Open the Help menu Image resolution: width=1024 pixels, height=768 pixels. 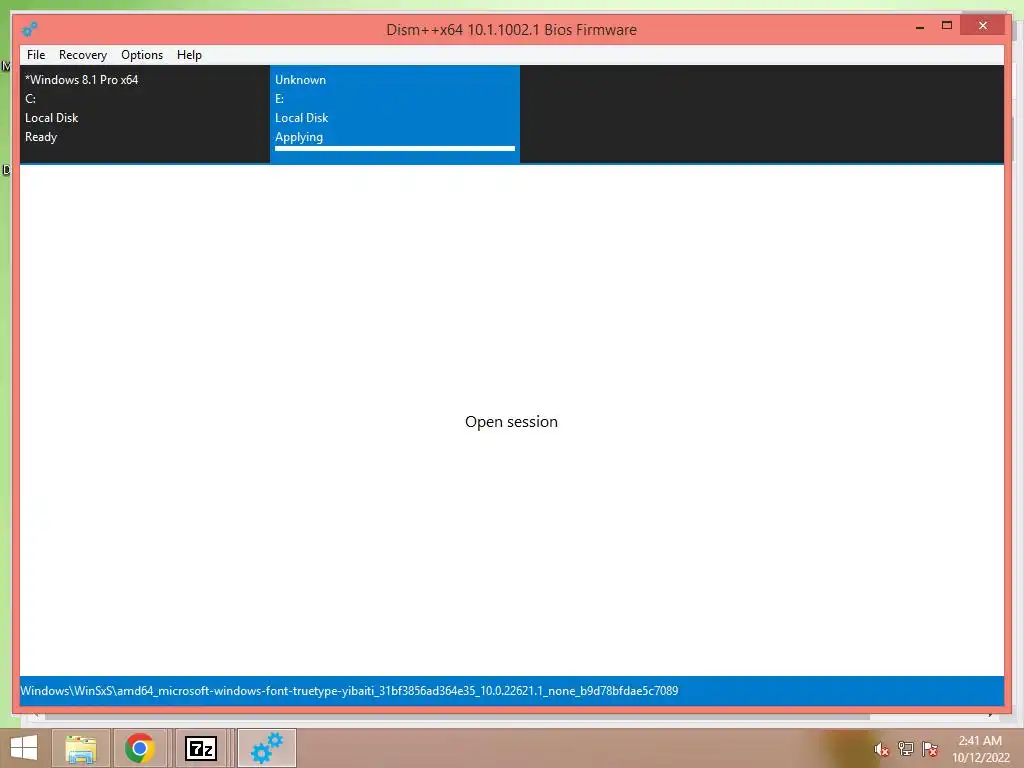click(189, 55)
